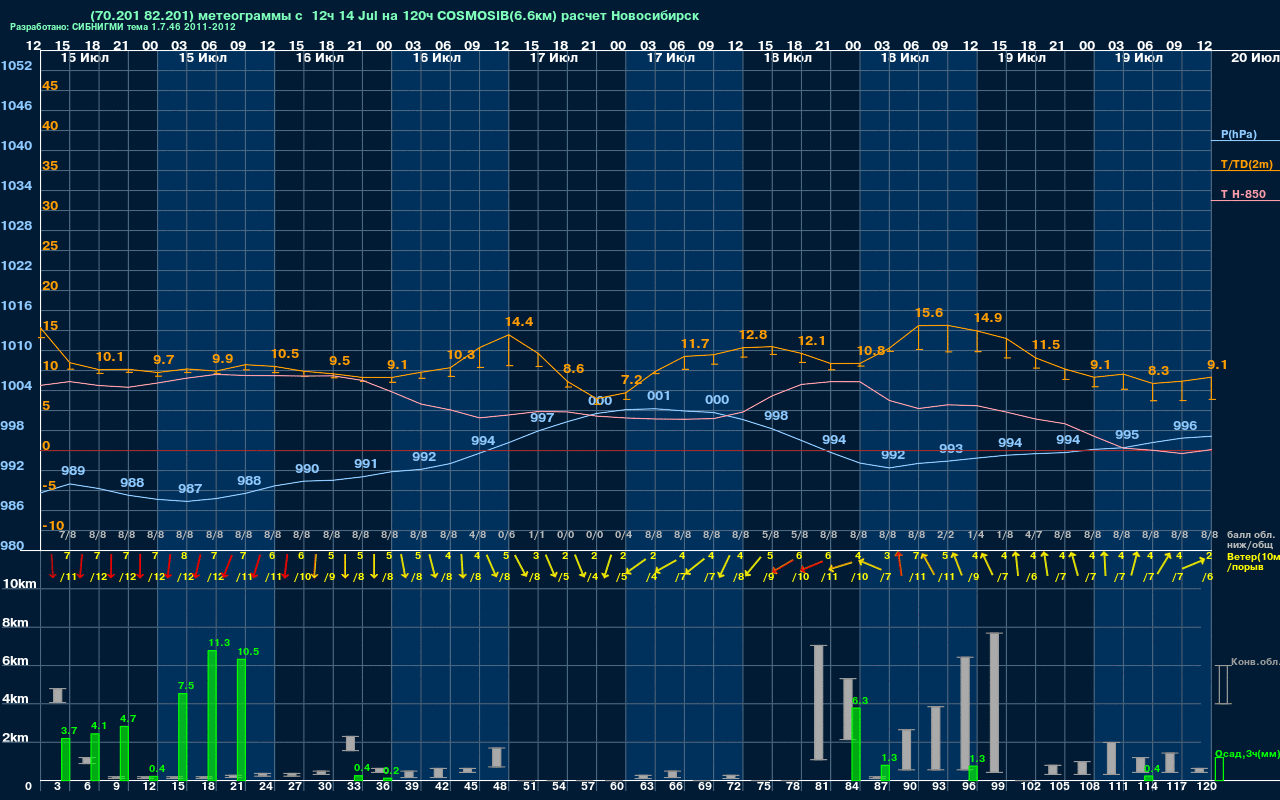
Task: Click the 8.6 temperature value
Action: [x=573, y=369]
